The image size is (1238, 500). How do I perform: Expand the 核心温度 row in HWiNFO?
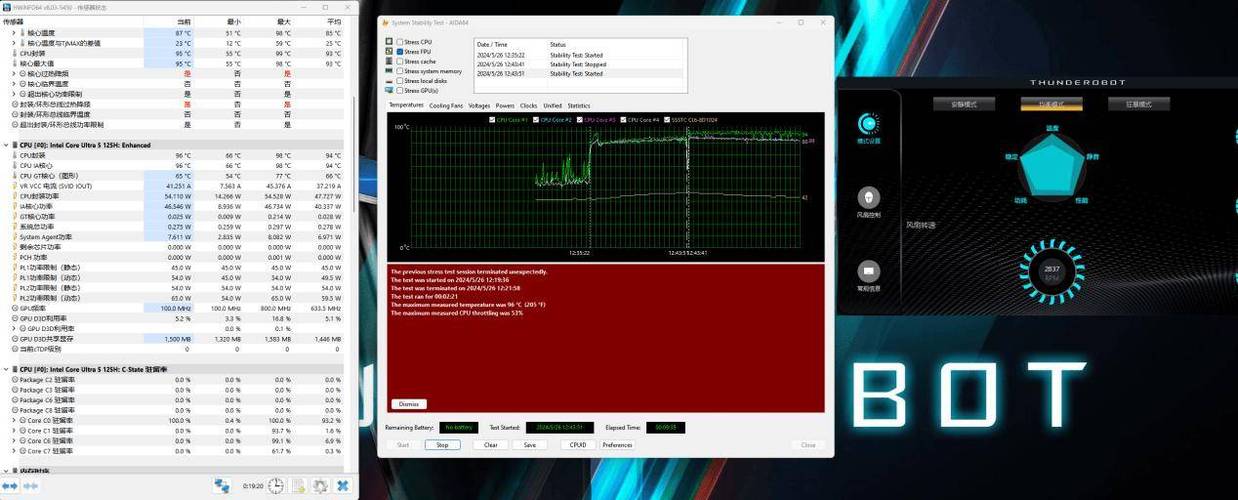(13, 33)
